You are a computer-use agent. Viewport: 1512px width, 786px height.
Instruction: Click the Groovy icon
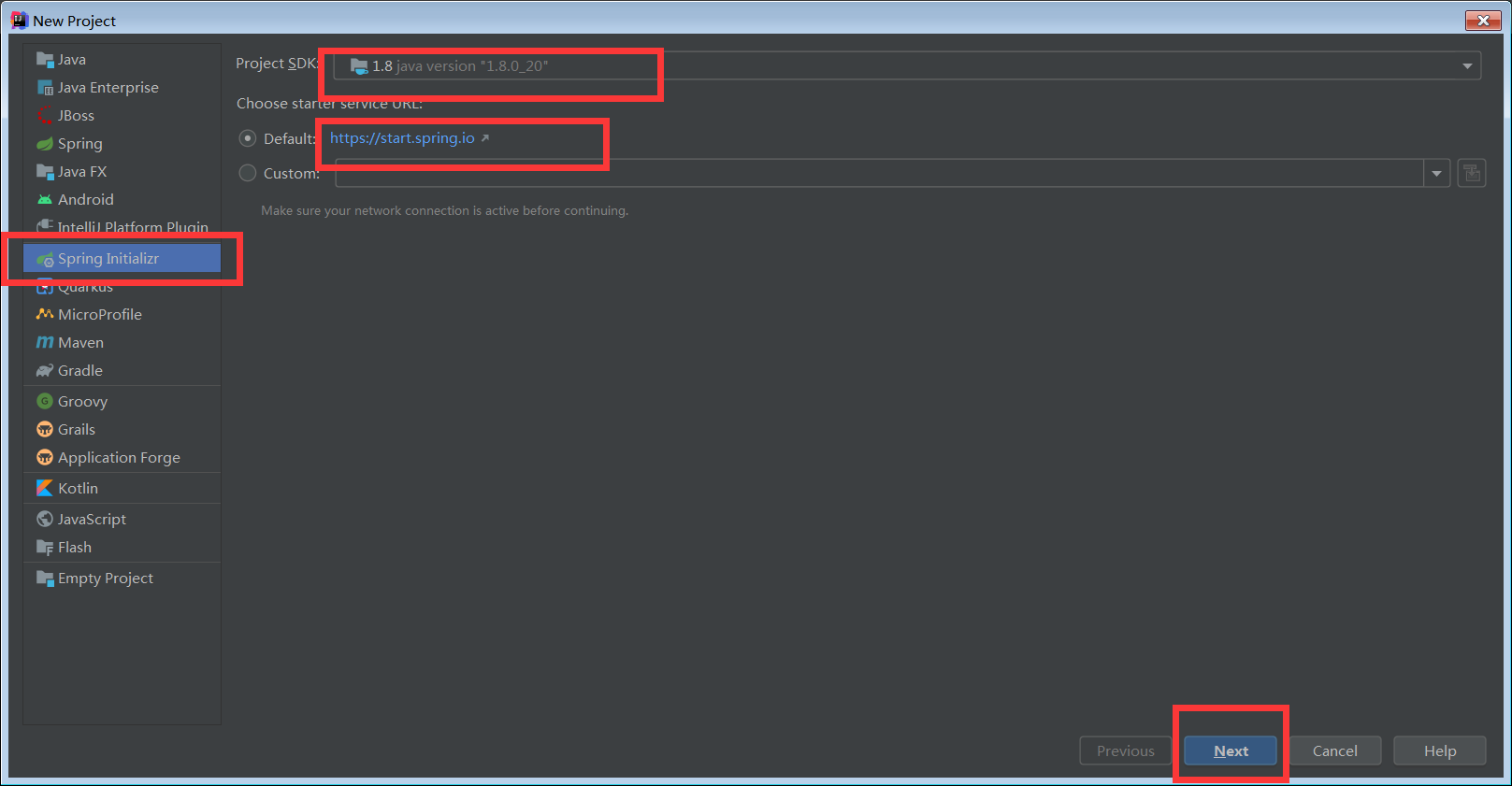click(45, 402)
